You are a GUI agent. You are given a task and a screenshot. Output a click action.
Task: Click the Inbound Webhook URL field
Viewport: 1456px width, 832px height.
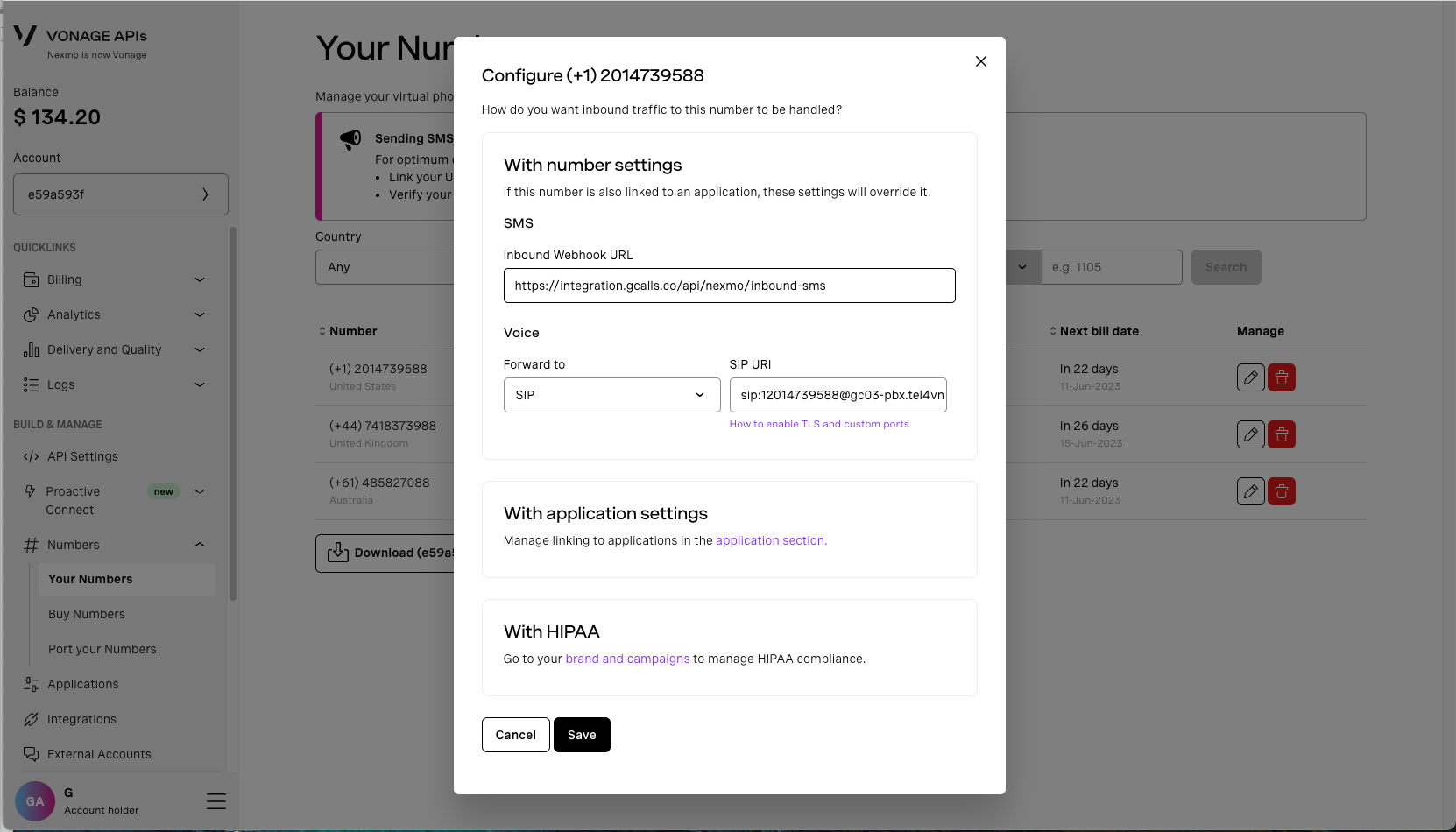click(729, 286)
